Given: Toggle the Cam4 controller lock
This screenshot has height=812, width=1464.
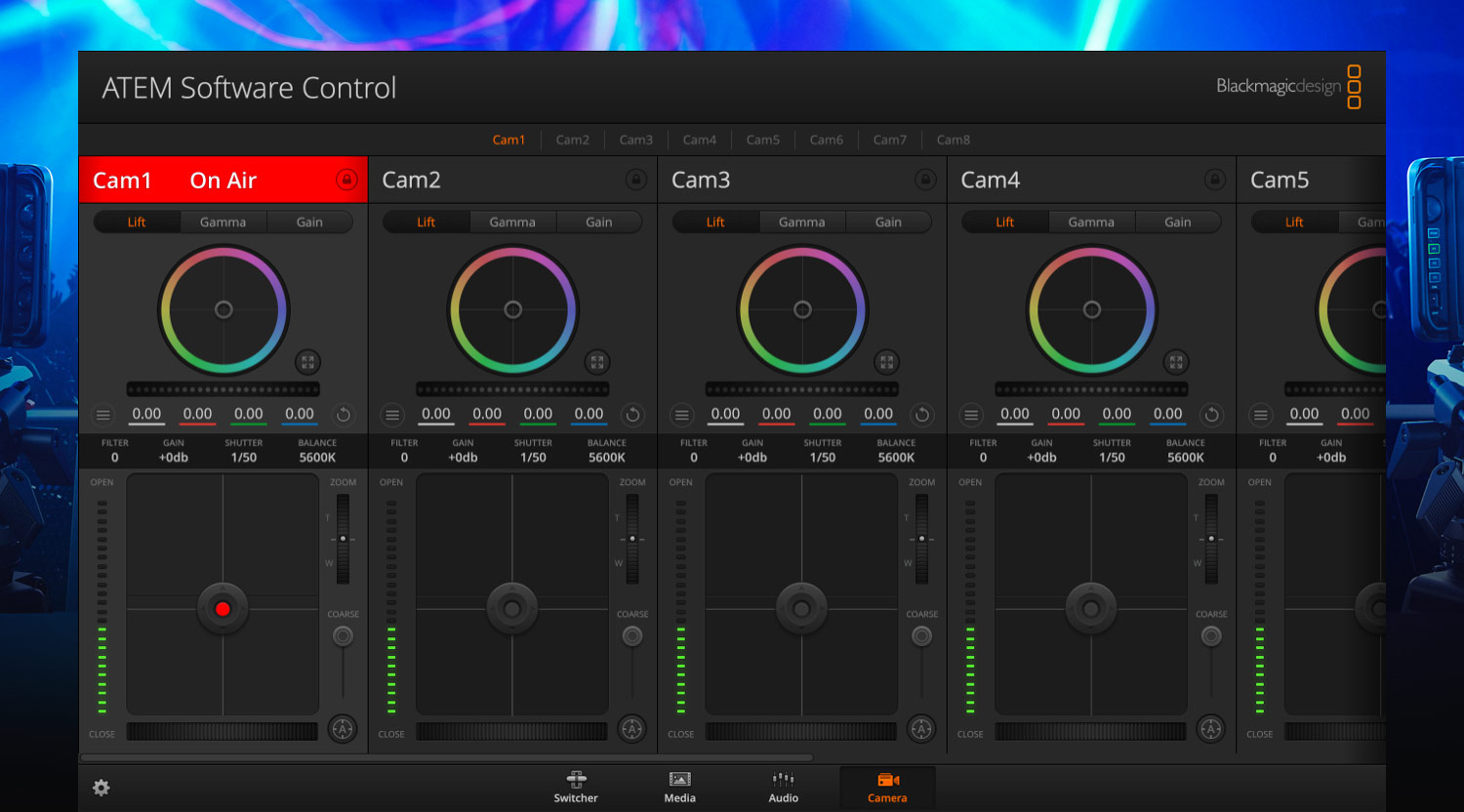Looking at the screenshot, I should tap(1215, 180).
